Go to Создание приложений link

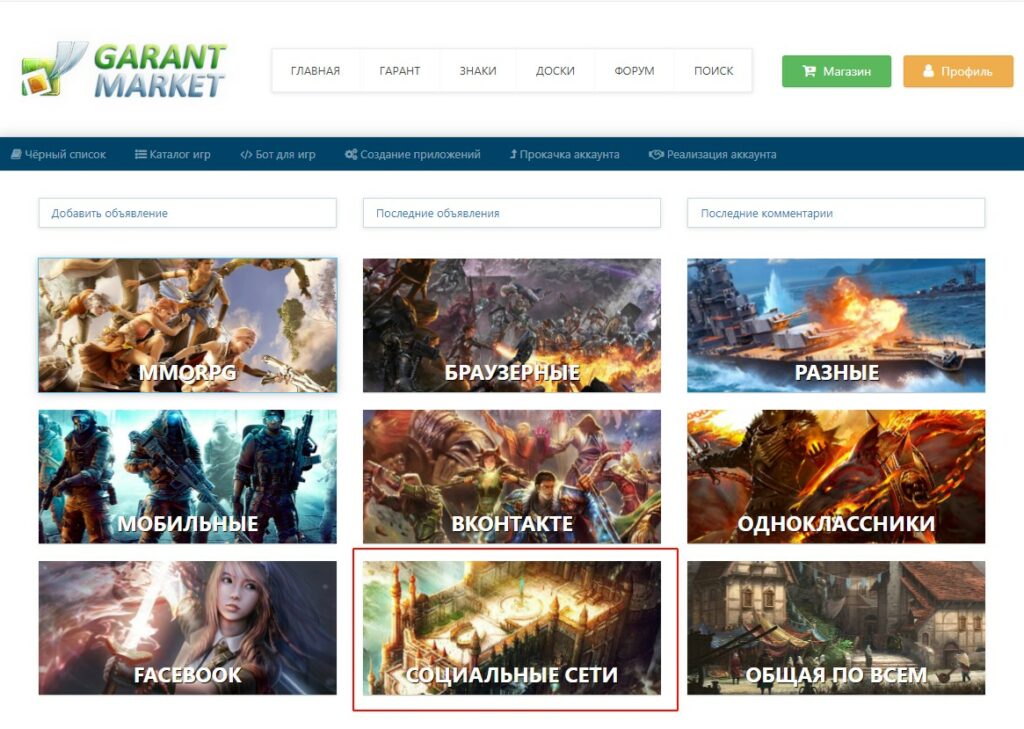click(412, 155)
